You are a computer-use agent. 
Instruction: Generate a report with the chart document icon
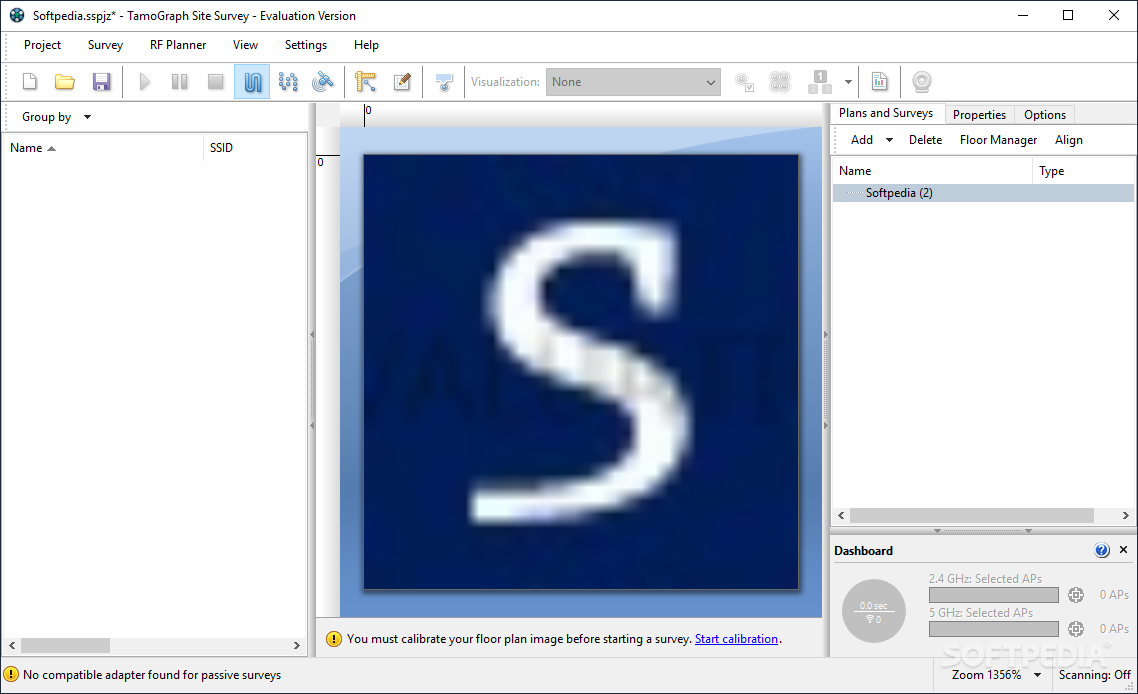click(x=880, y=81)
